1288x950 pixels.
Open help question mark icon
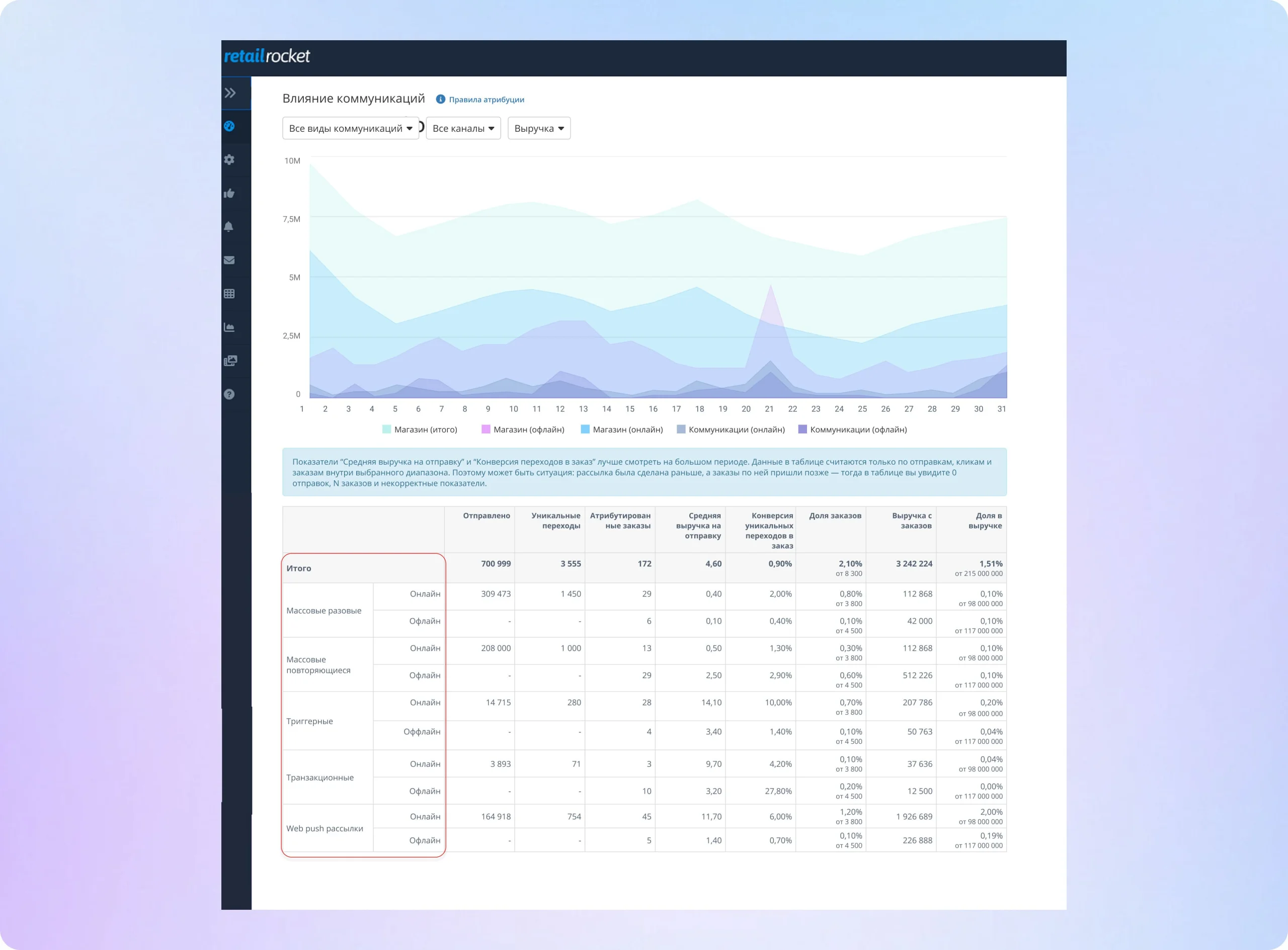click(x=229, y=394)
